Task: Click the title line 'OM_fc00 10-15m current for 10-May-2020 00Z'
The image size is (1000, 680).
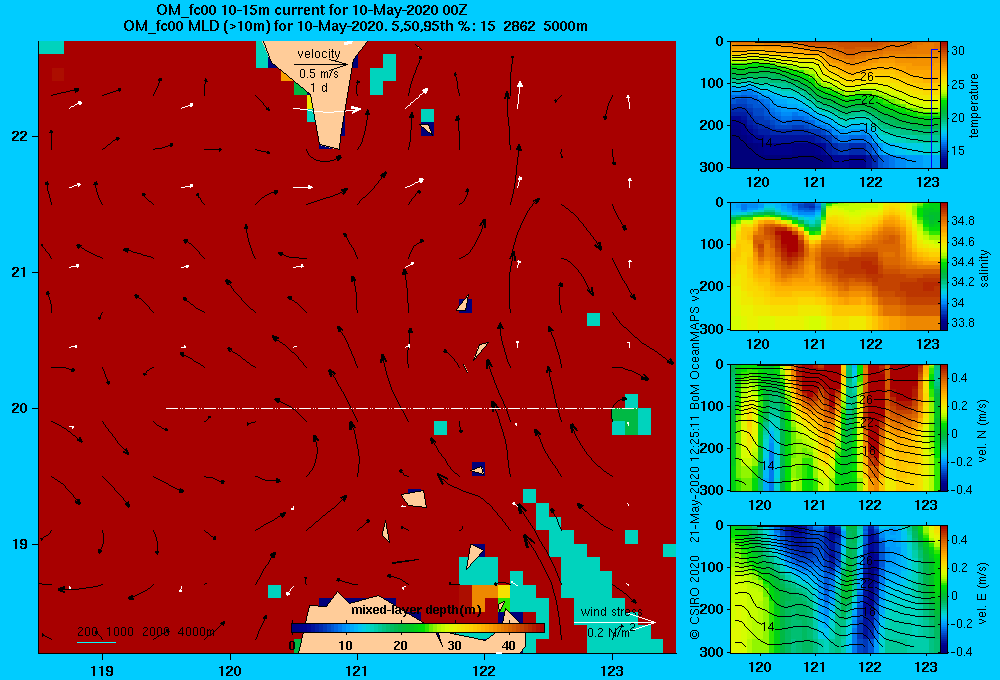Action: [x=312, y=10]
